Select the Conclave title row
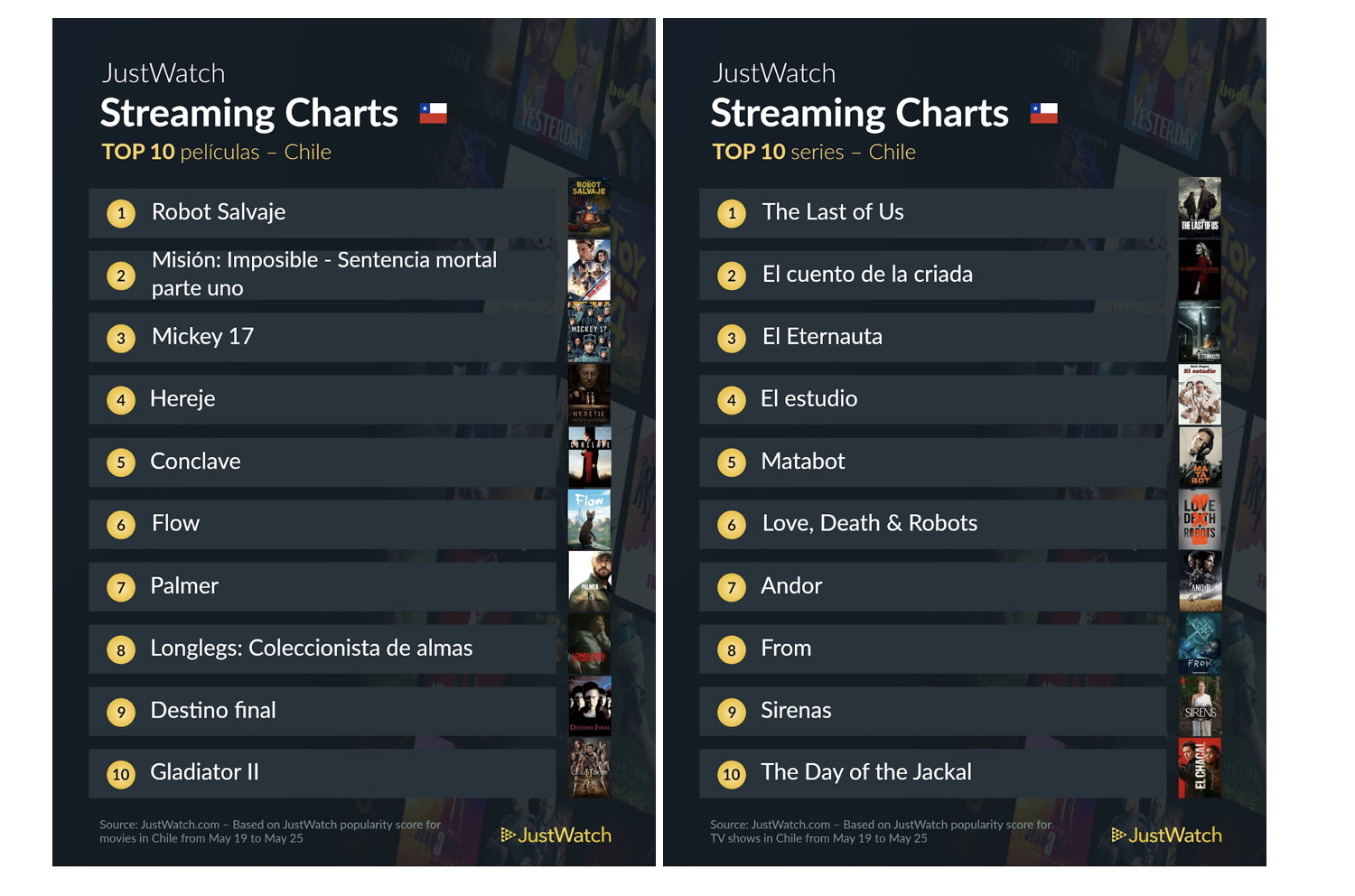1355x896 pixels. 322,462
